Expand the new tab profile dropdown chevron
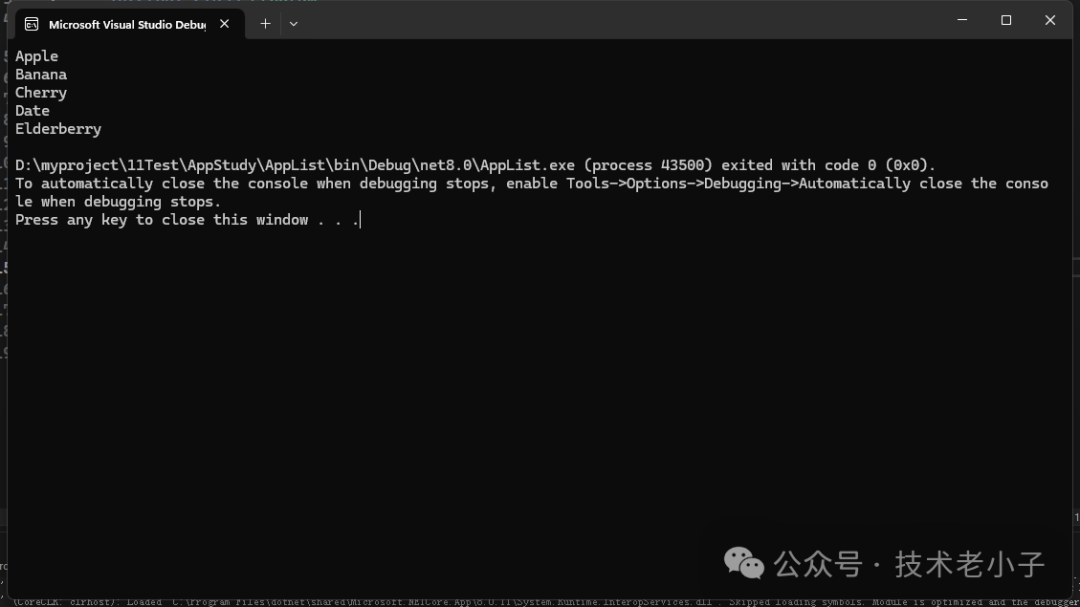1080x607 pixels. coord(293,23)
